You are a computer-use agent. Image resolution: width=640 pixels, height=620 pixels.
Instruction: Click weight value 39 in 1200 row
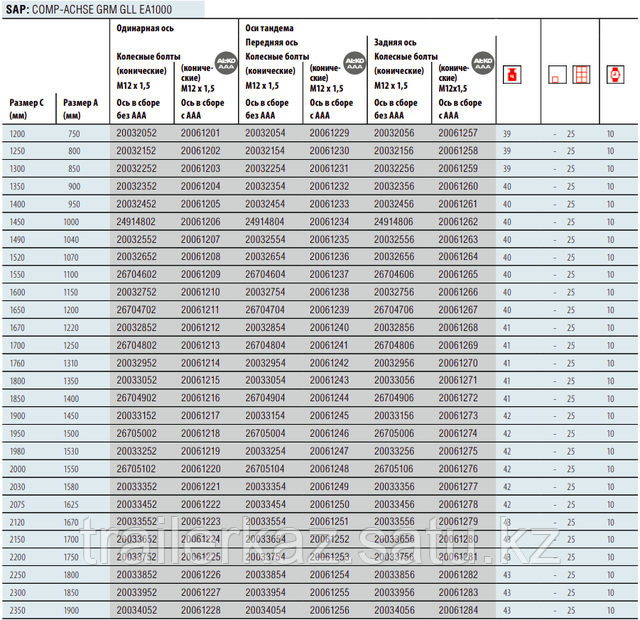pyautogui.click(x=507, y=133)
